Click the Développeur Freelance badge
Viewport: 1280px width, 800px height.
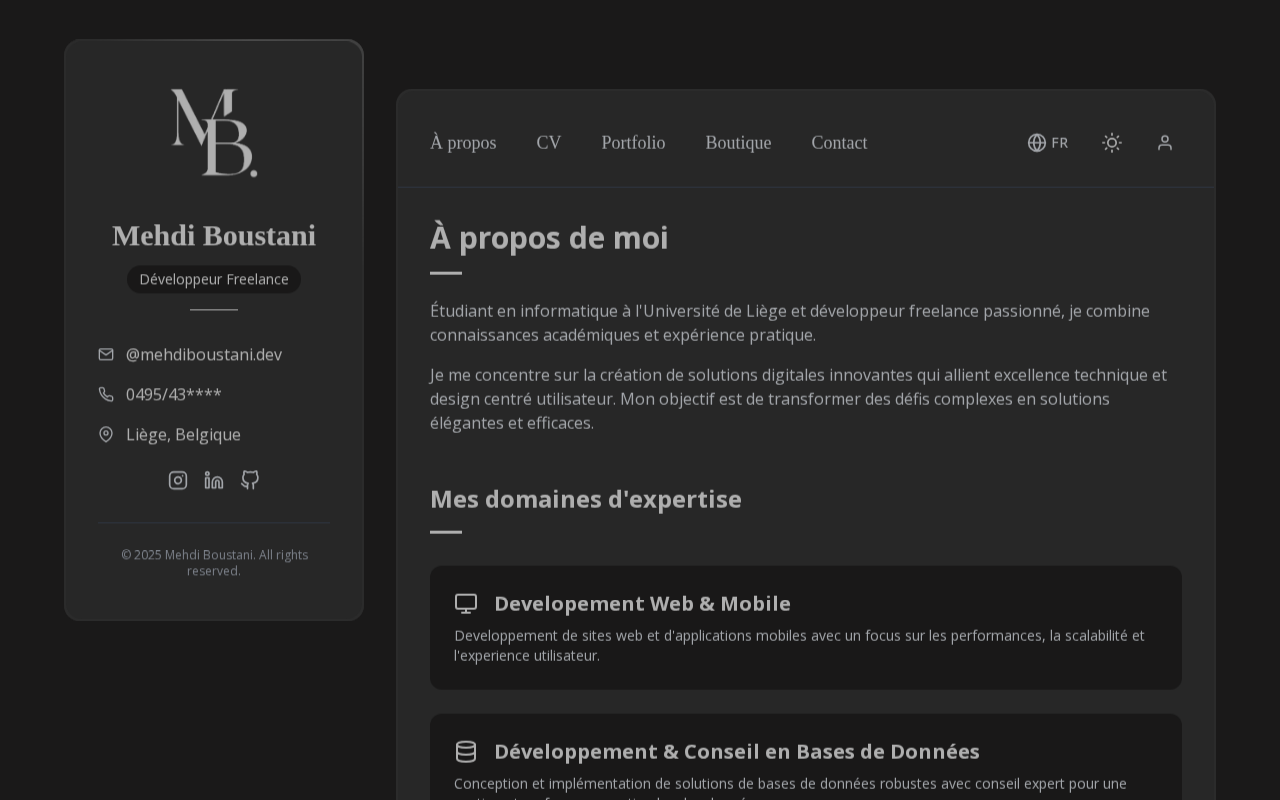click(x=214, y=279)
